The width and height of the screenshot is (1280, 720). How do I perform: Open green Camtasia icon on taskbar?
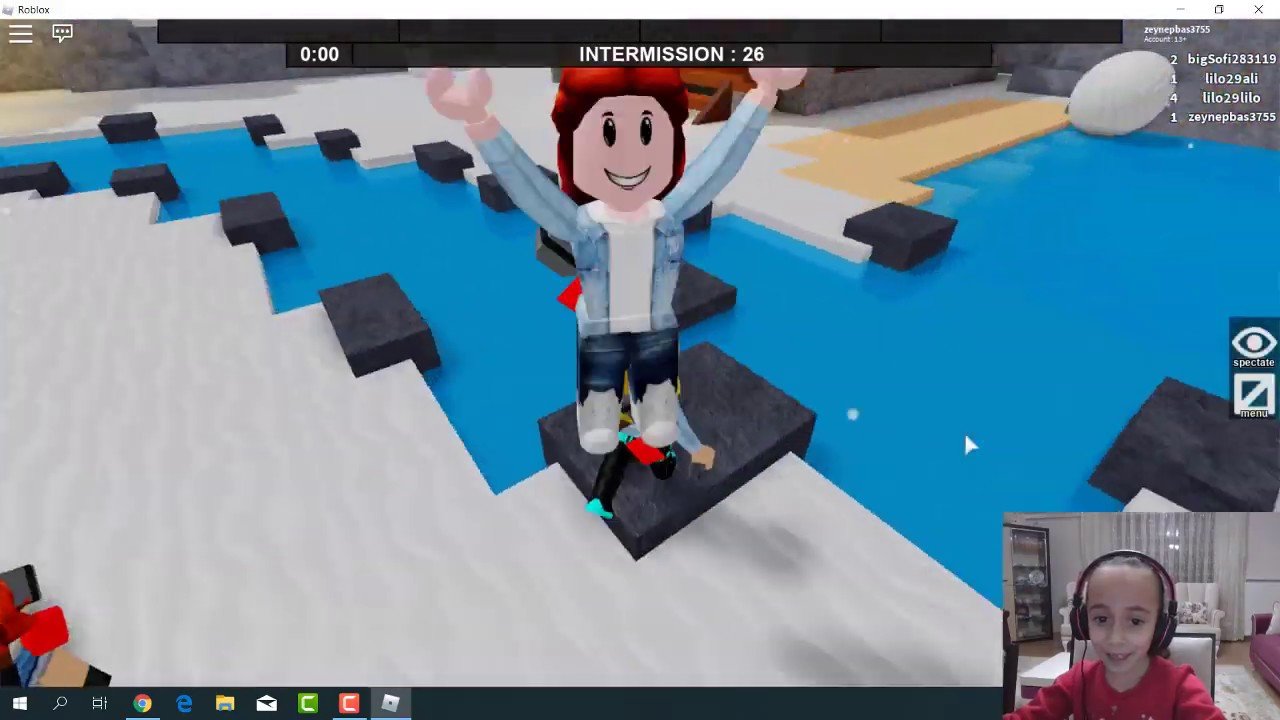(308, 704)
